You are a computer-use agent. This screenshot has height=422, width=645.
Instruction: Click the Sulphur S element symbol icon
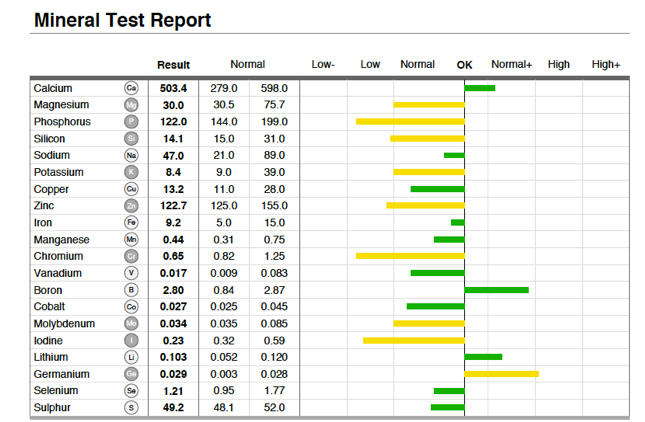131,408
